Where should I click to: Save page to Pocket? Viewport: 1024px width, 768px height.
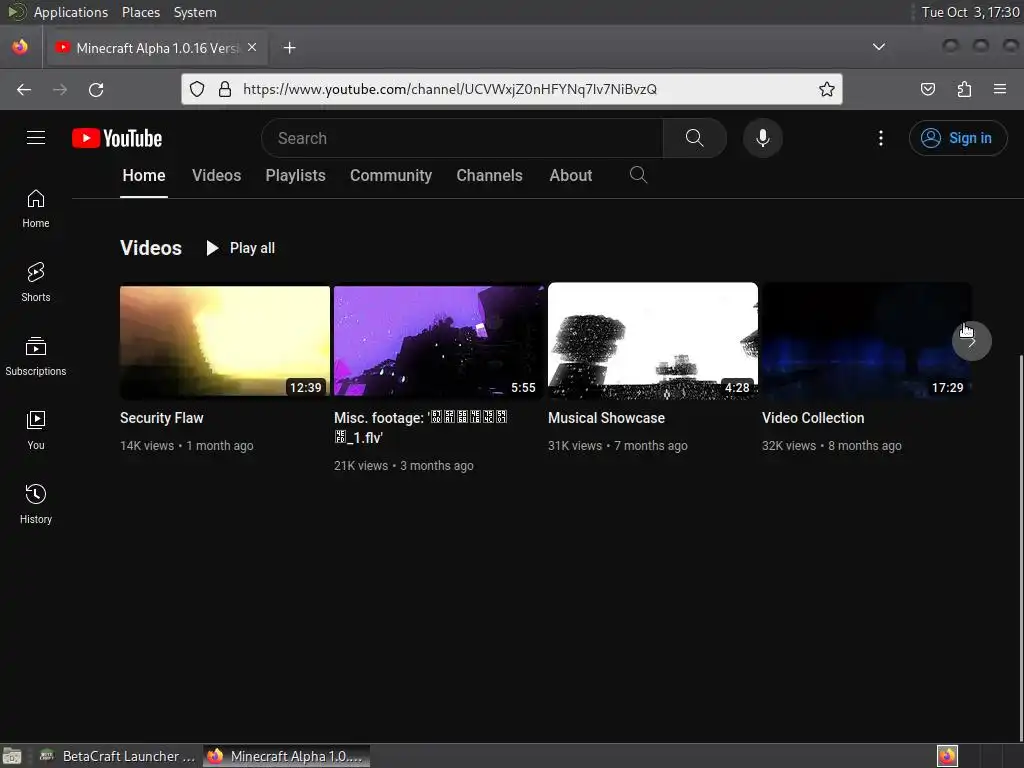(x=927, y=89)
